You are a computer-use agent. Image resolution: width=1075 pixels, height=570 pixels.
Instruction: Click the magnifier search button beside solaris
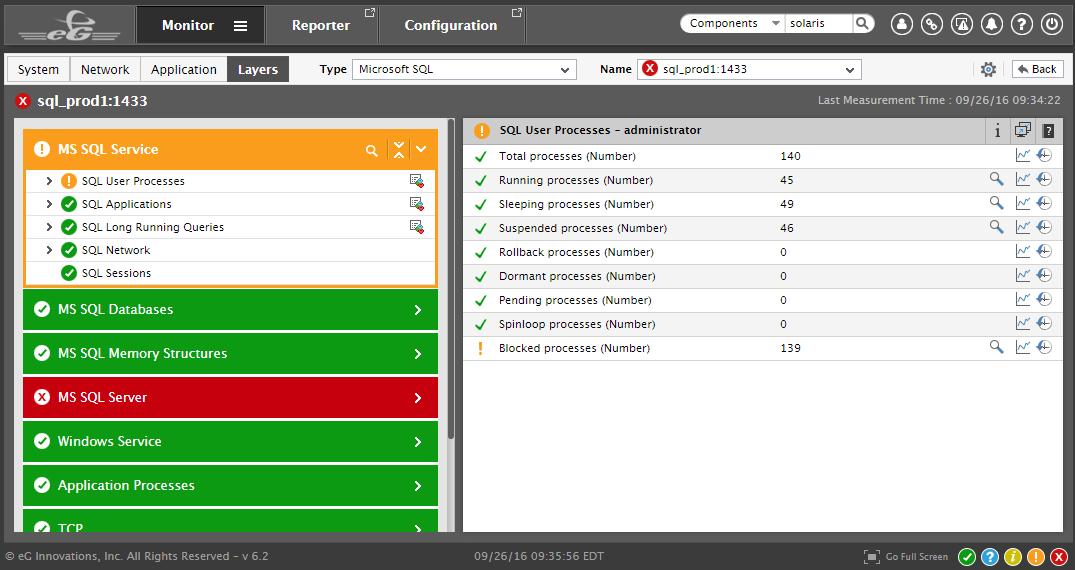pyautogui.click(x=862, y=23)
